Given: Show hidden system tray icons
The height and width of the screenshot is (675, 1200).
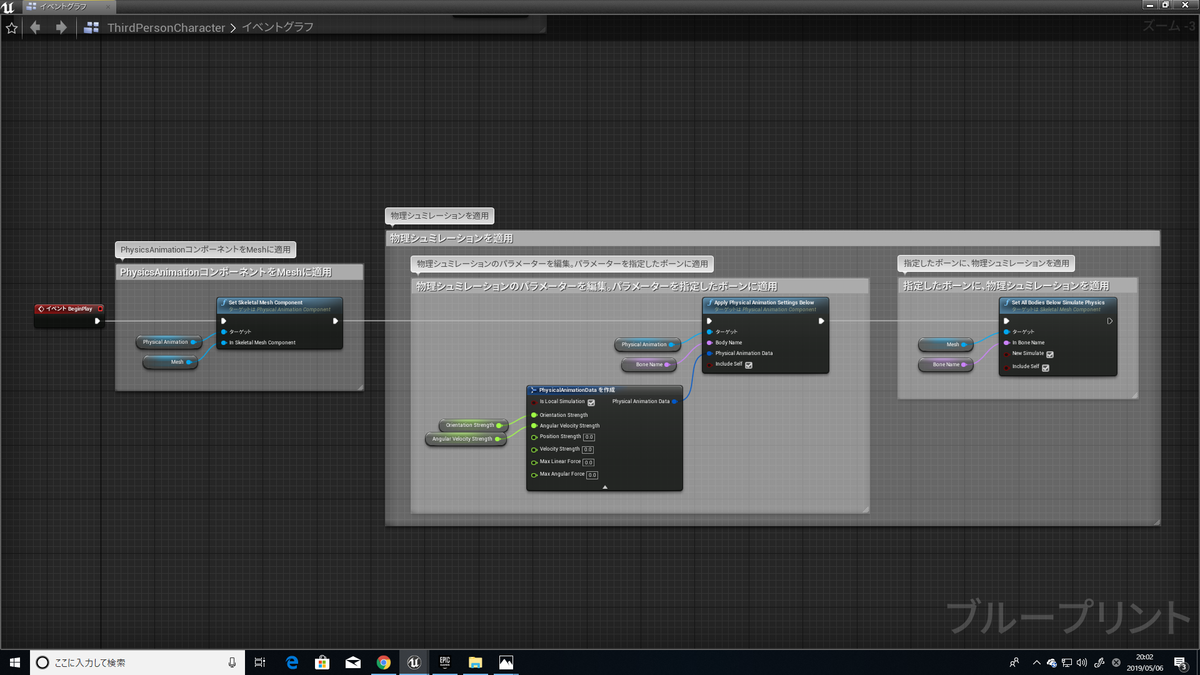Looking at the screenshot, I should 1036,662.
